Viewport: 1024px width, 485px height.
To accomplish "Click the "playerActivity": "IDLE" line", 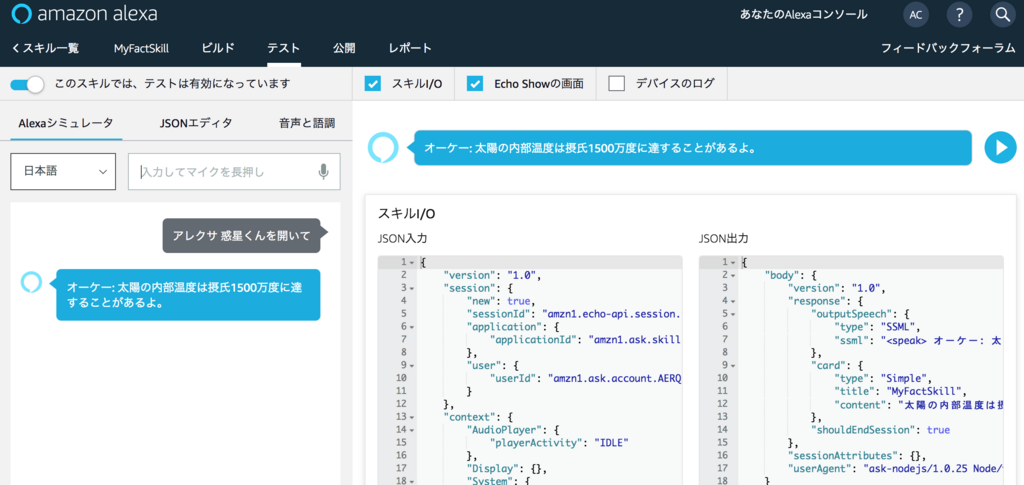I will tap(559, 442).
